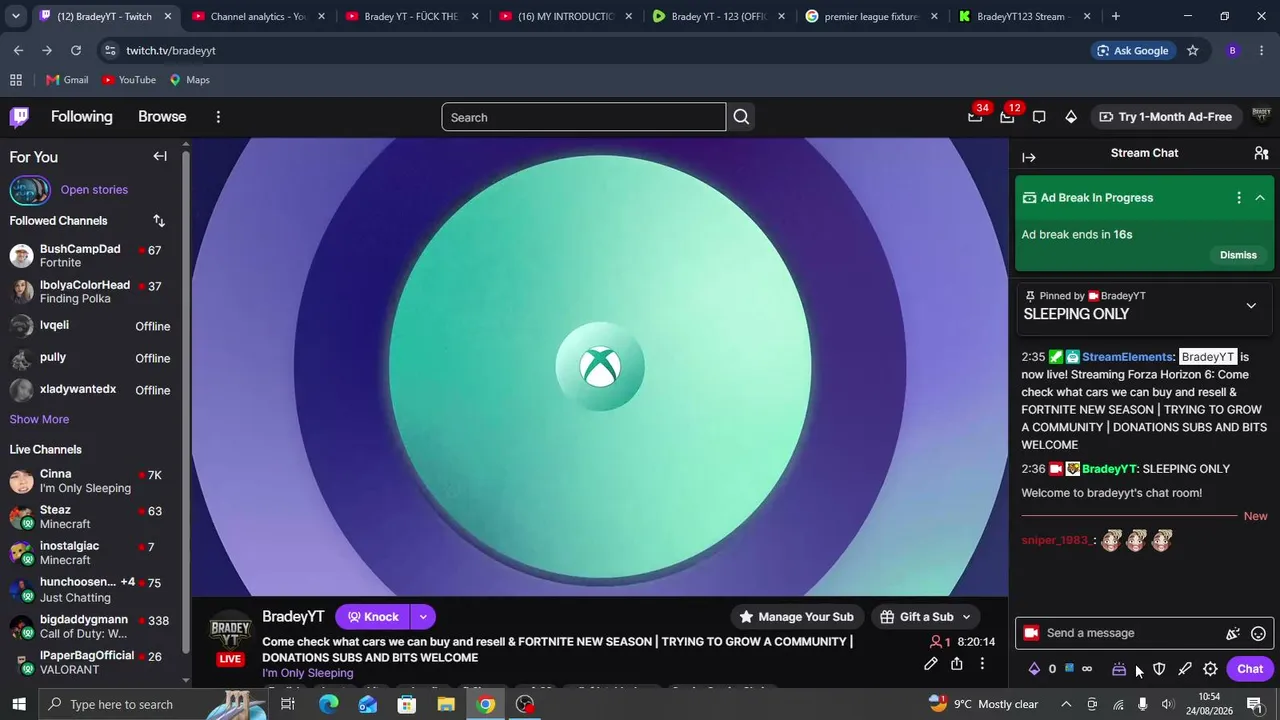The width and height of the screenshot is (1280, 720).
Task: Open the Gift a Sub dropdown
Action: click(925, 617)
